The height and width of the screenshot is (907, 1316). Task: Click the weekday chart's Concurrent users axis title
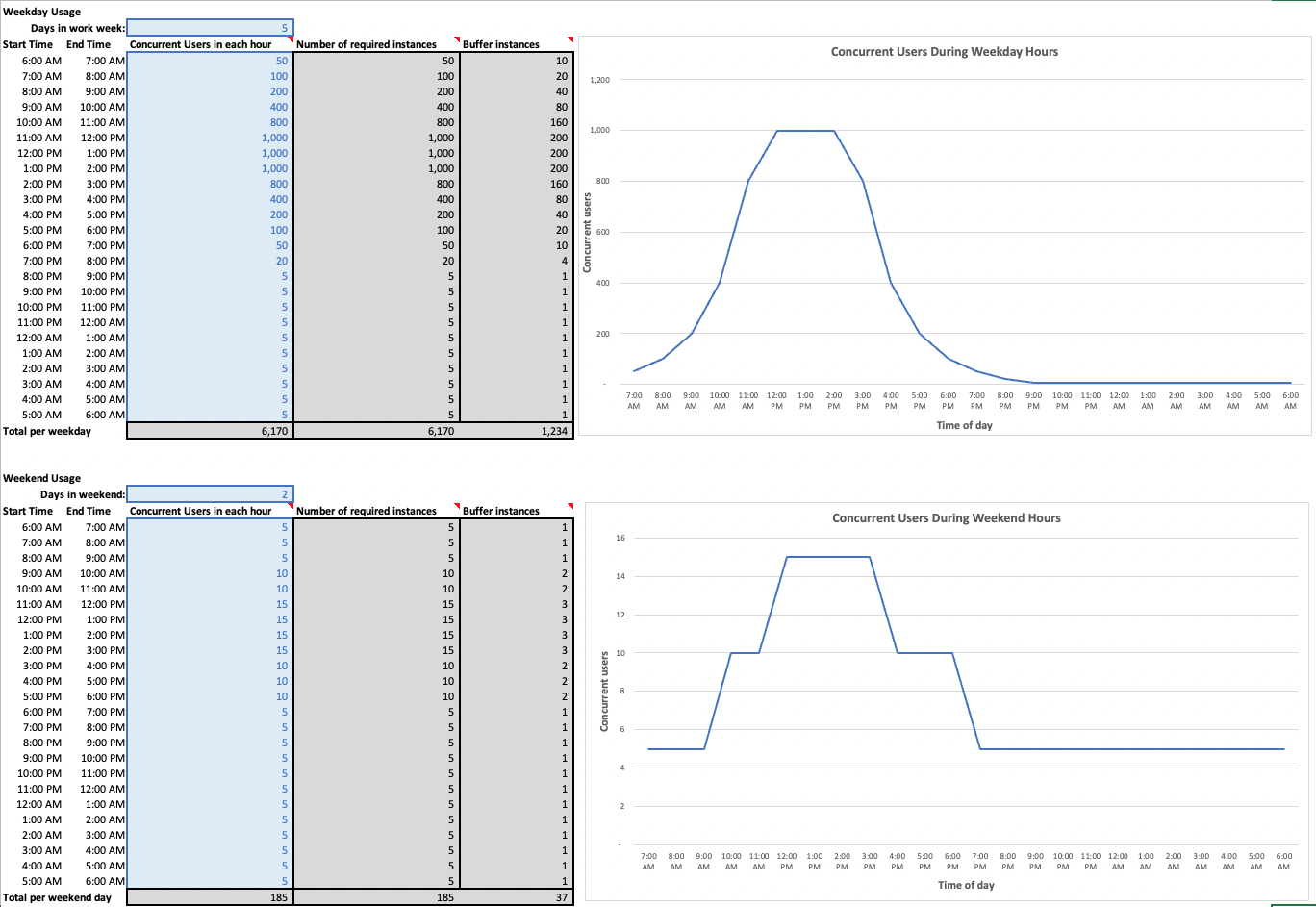point(587,232)
